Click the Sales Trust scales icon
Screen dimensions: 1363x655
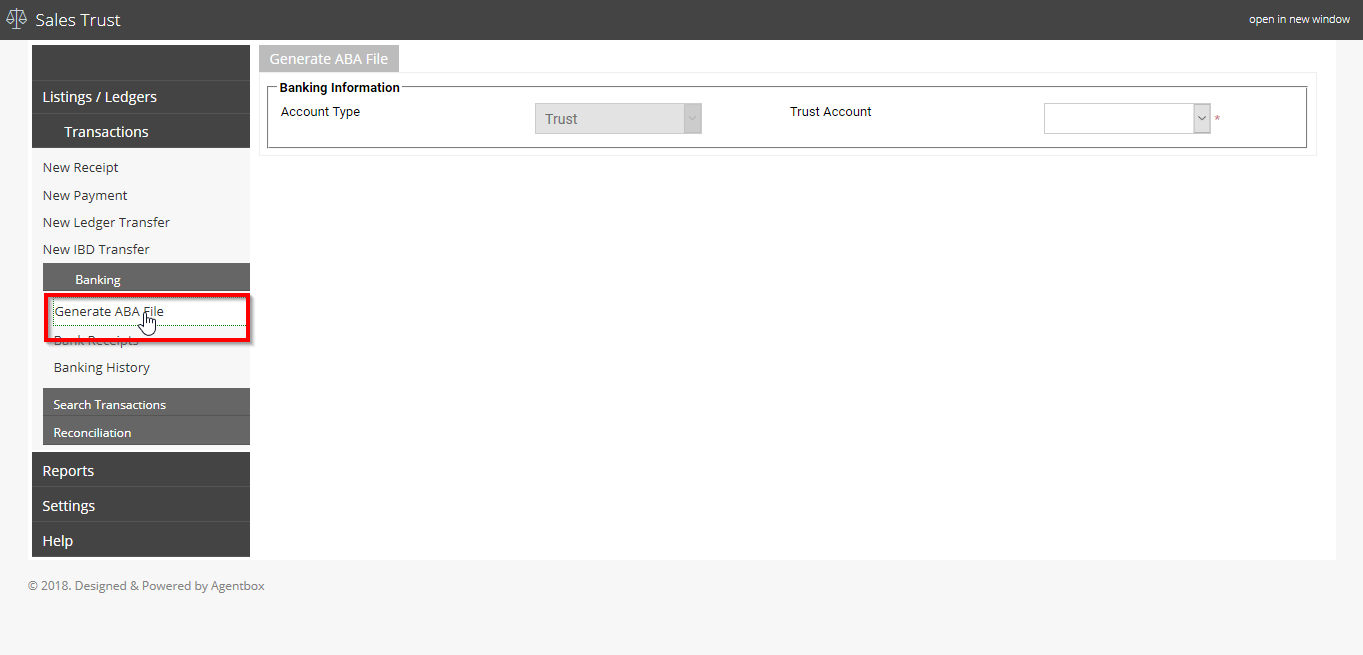click(x=16, y=19)
